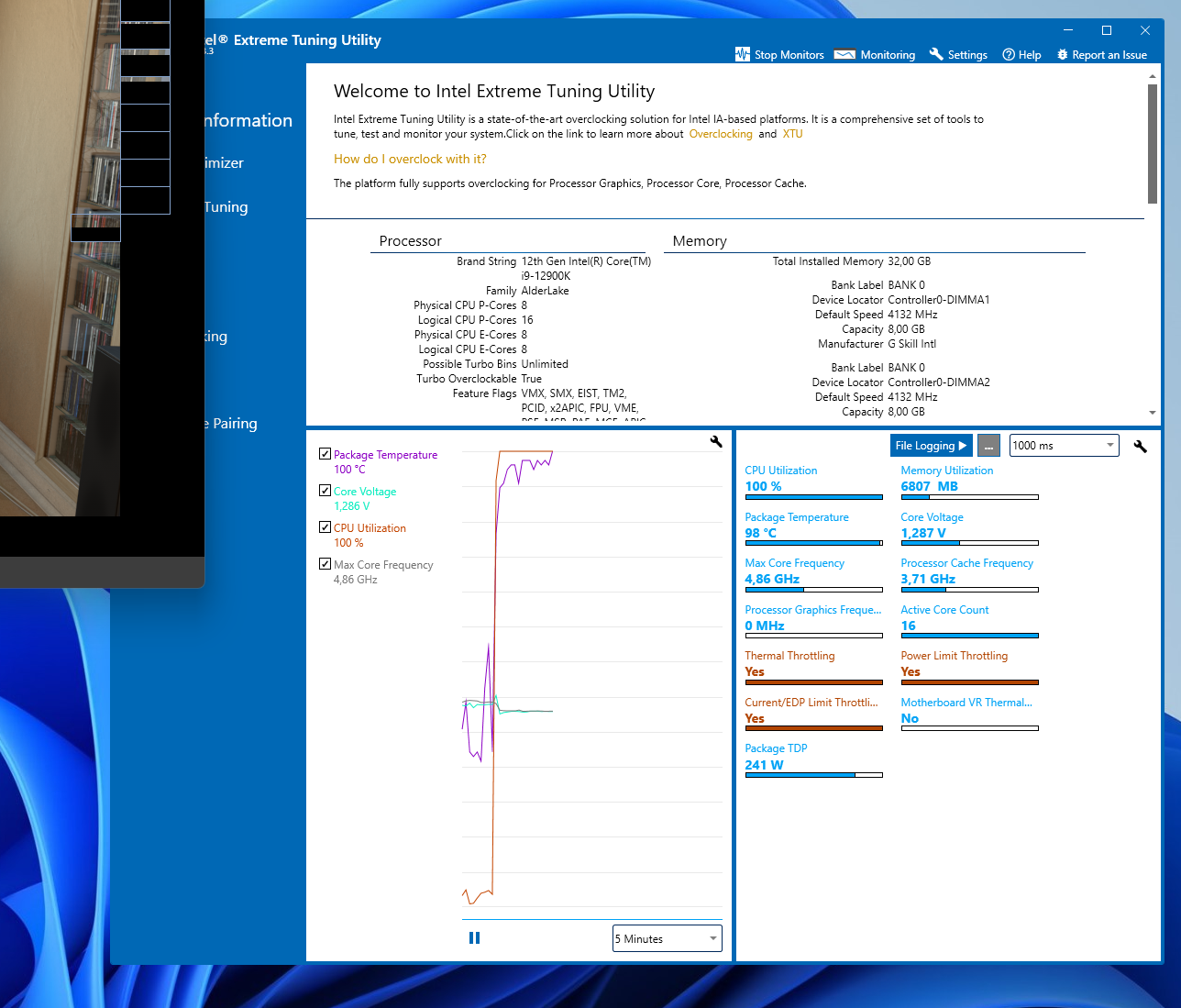Click the Current/EDP Limit Throttling tile
Viewport: 1181px width, 1008px height.
pos(813,714)
